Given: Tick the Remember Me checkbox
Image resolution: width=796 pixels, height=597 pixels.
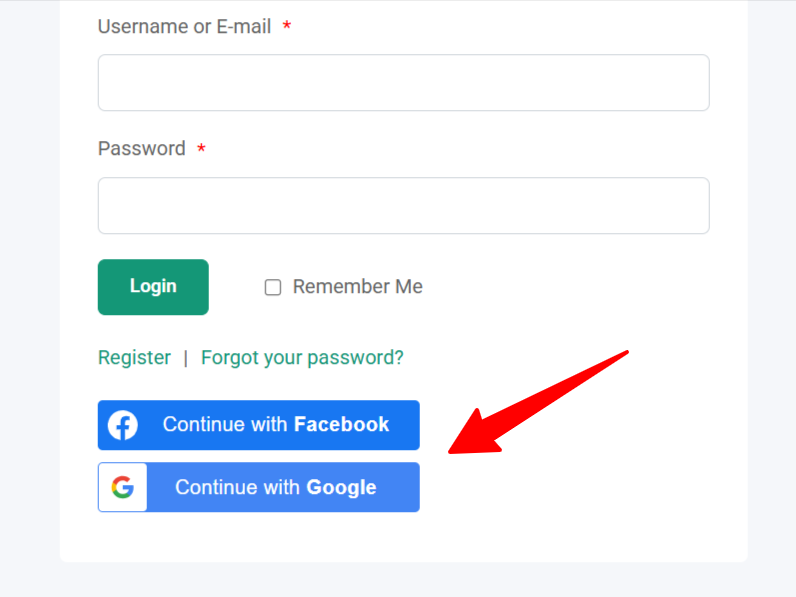Looking at the screenshot, I should pyautogui.click(x=272, y=288).
